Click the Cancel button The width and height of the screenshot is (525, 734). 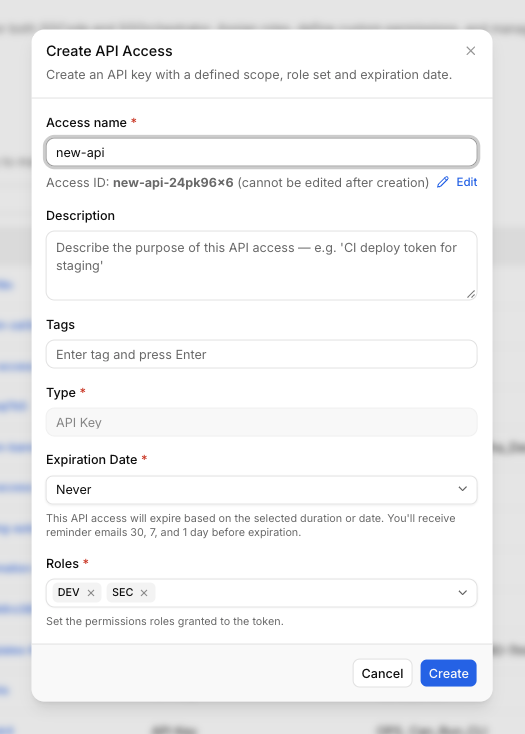(382, 673)
